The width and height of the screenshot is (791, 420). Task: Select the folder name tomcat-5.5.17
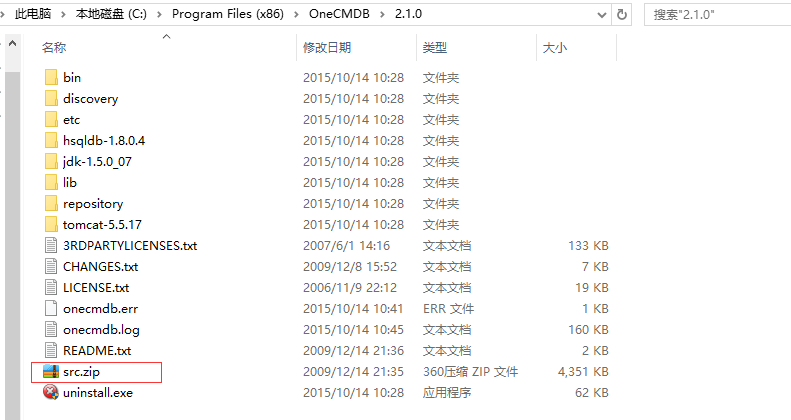coord(102,224)
